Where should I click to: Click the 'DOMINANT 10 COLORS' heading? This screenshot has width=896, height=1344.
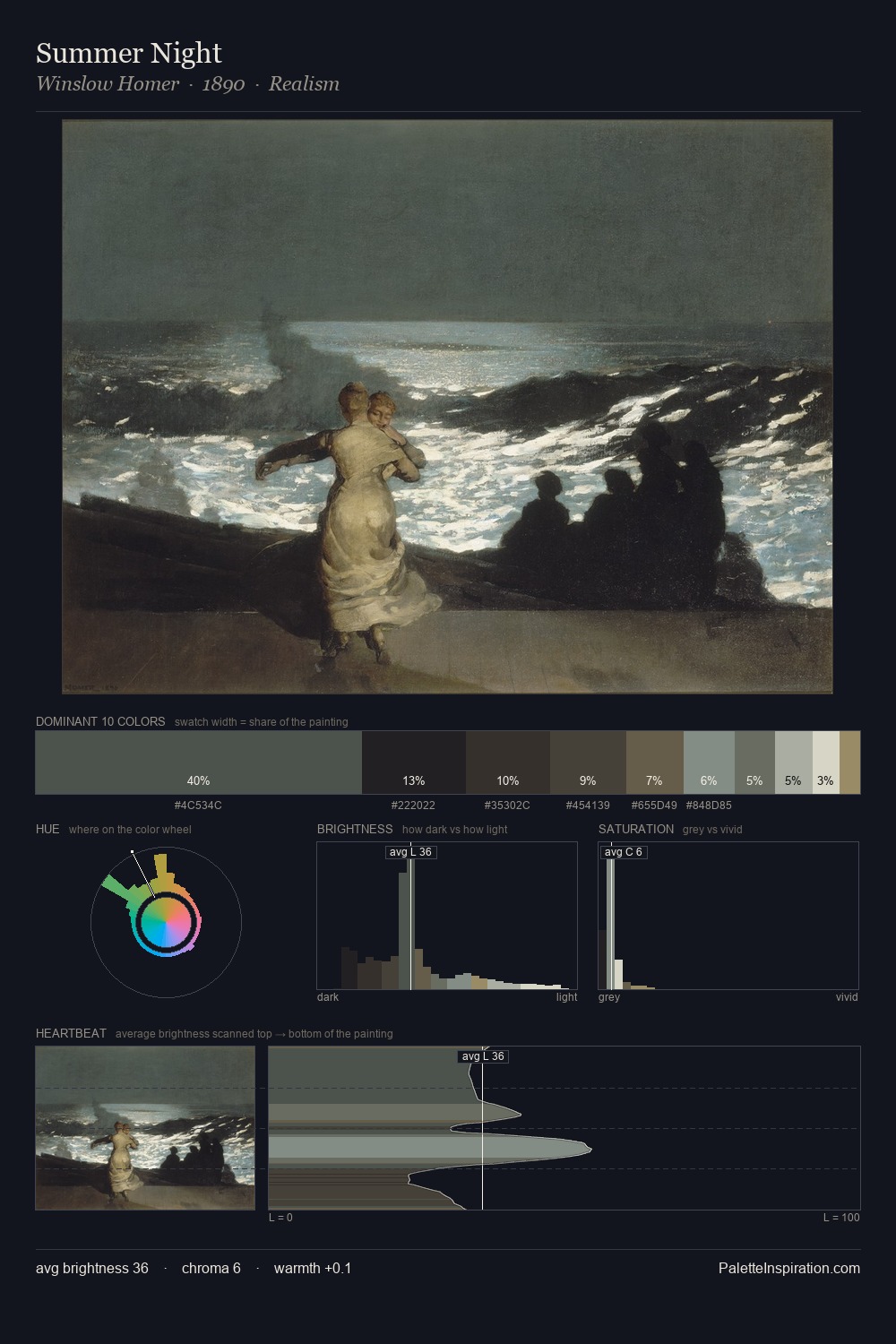[x=100, y=721]
